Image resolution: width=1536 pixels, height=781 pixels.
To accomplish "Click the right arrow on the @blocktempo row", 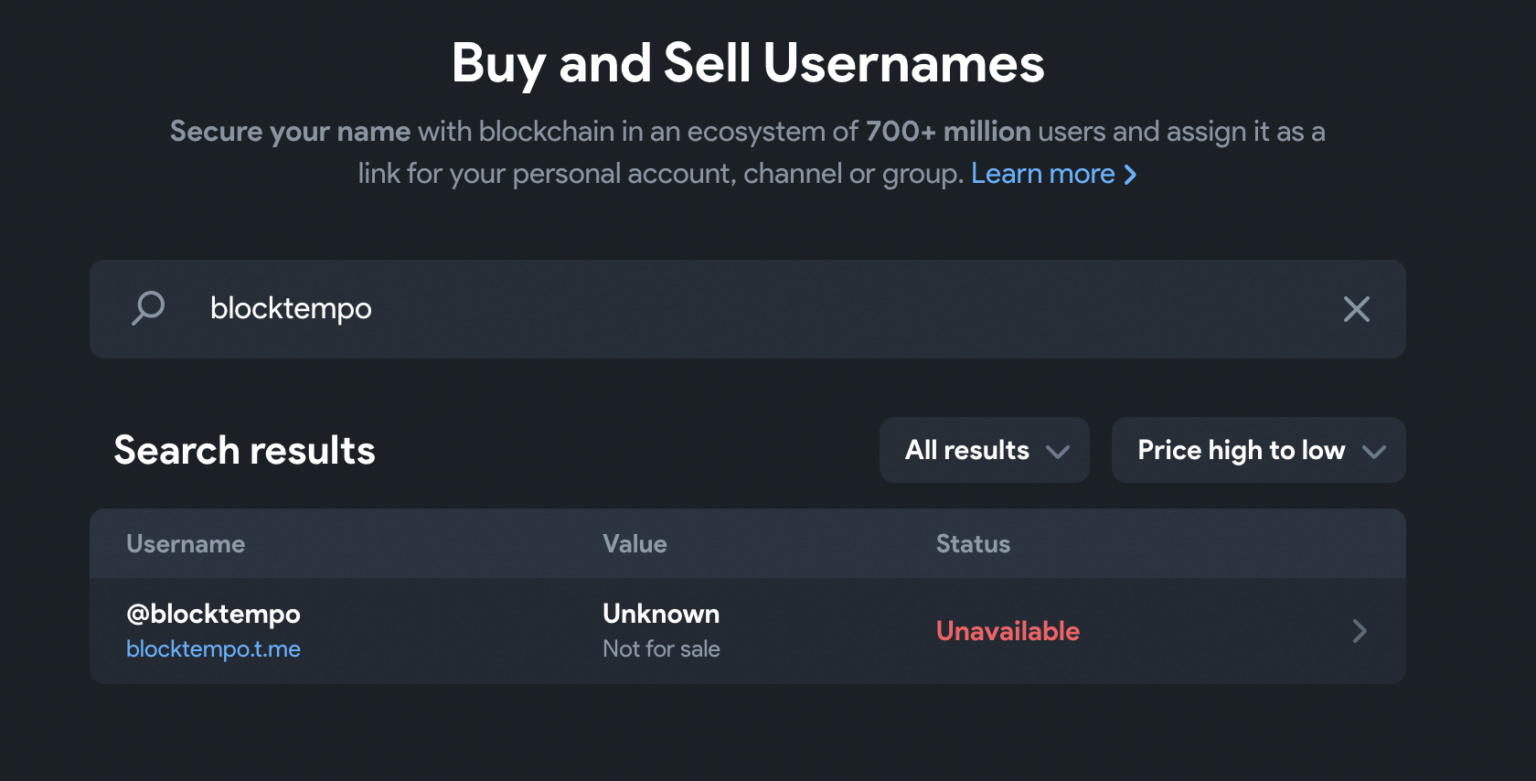I will point(1358,631).
